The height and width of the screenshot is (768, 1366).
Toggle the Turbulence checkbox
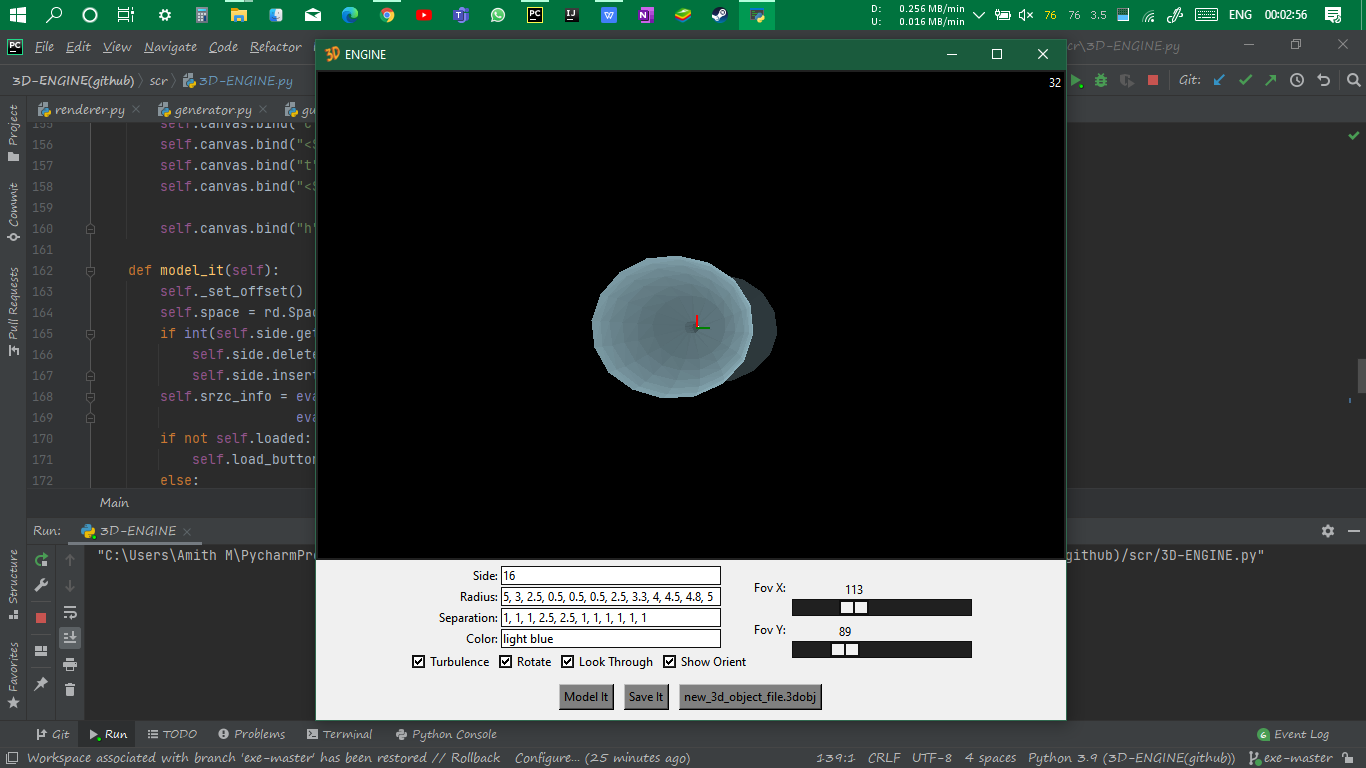pyautogui.click(x=418, y=662)
